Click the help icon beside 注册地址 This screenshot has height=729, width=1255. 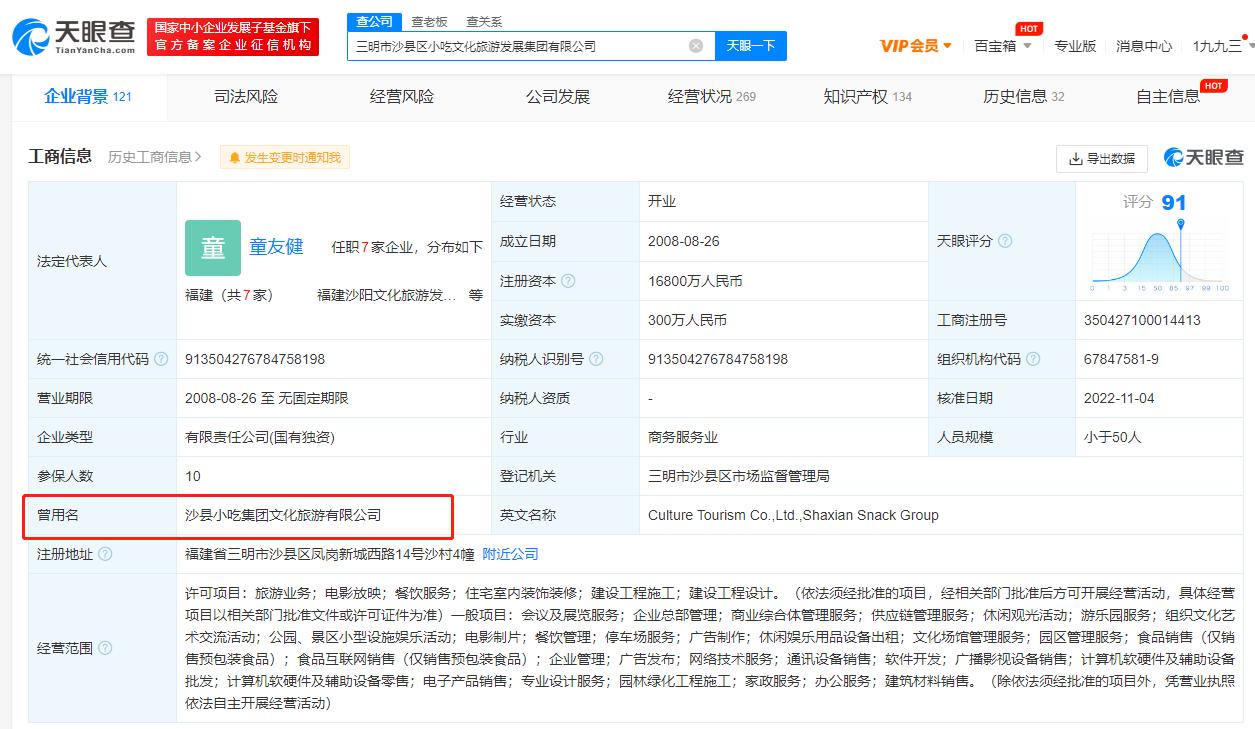pyautogui.click(x=105, y=554)
